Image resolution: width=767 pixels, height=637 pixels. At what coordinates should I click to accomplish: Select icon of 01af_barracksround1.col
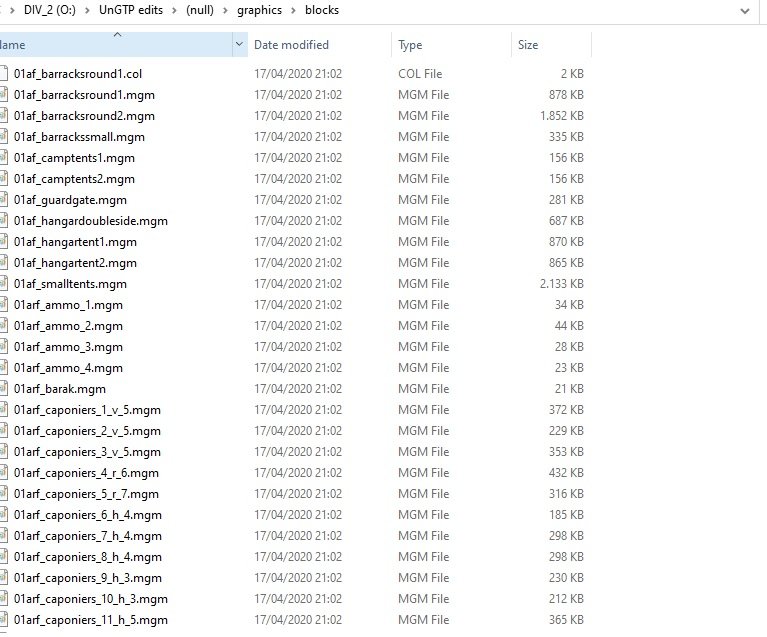tap(4, 73)
